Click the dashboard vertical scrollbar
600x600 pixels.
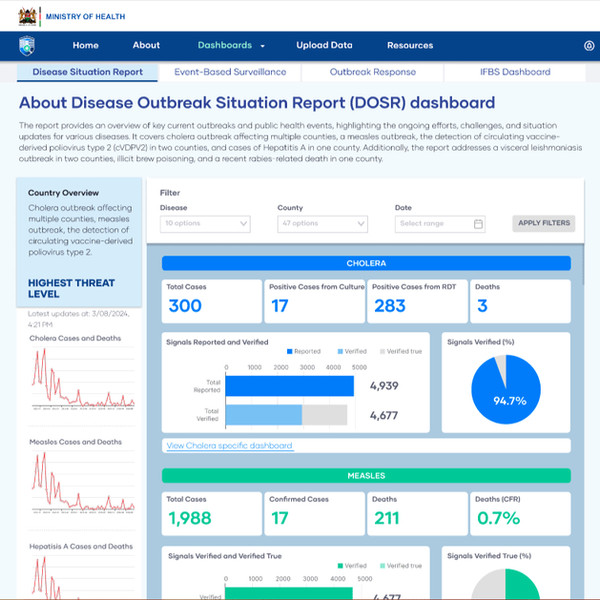[x=583, y=265]
